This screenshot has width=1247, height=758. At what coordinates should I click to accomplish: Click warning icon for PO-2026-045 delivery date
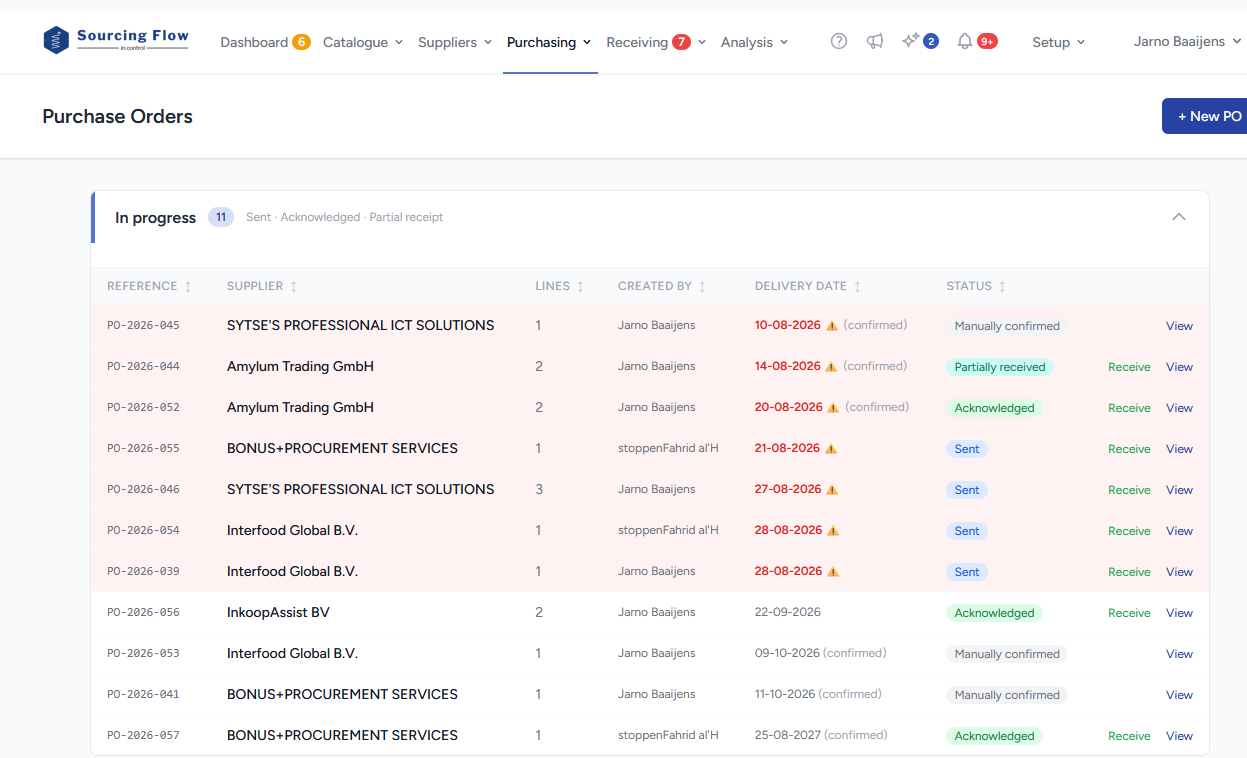[x=832, y=326]
